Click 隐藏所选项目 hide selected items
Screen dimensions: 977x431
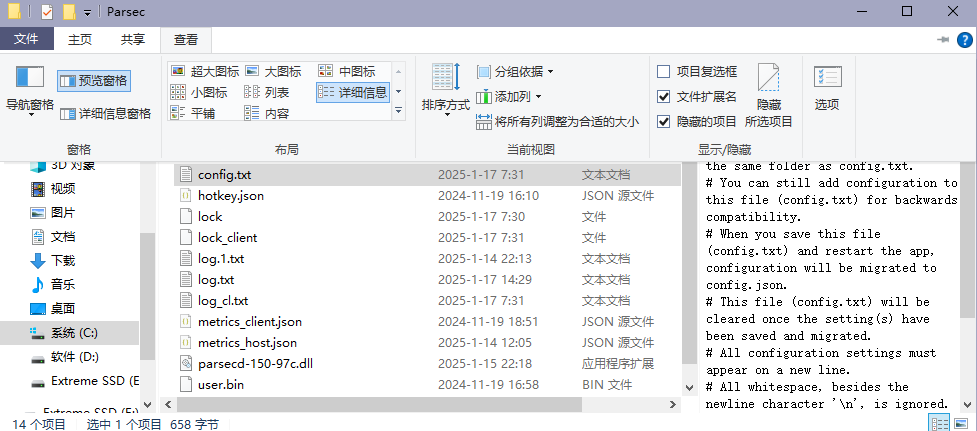tap(769, 95)
